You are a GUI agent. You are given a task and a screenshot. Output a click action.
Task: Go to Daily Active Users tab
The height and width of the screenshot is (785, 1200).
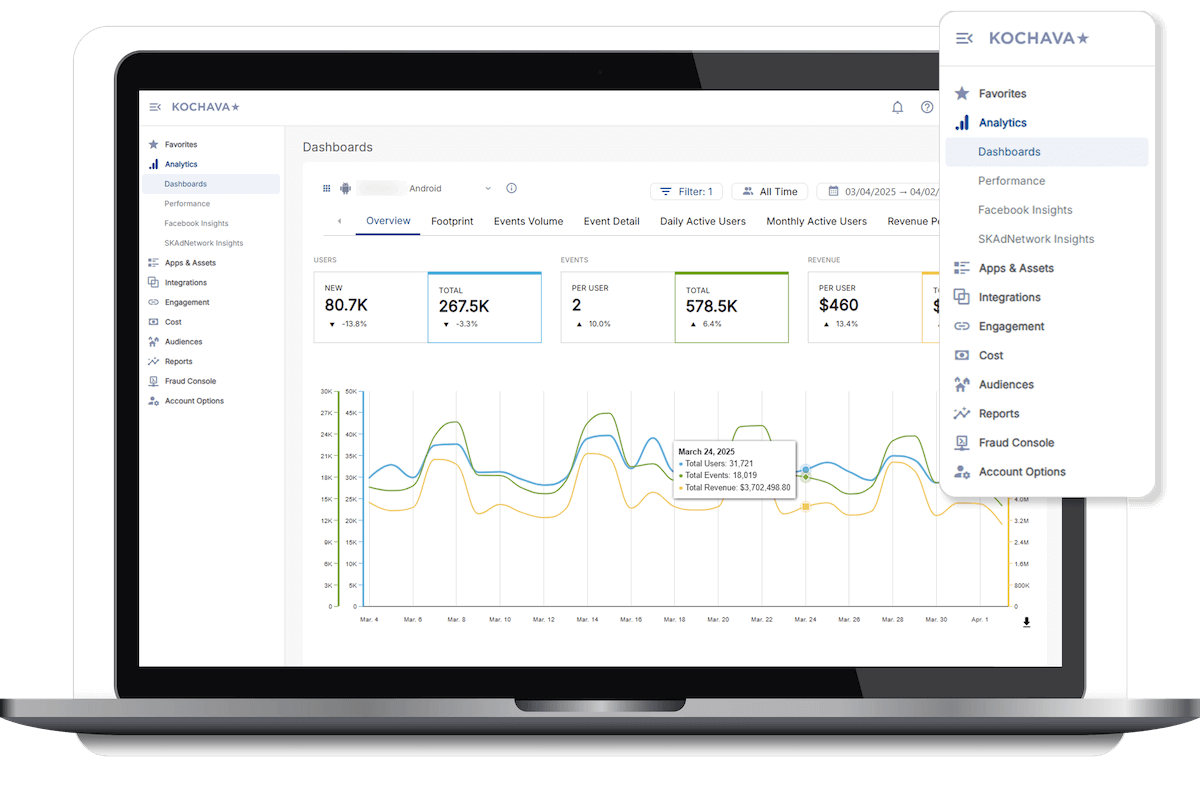pos(703,221)
